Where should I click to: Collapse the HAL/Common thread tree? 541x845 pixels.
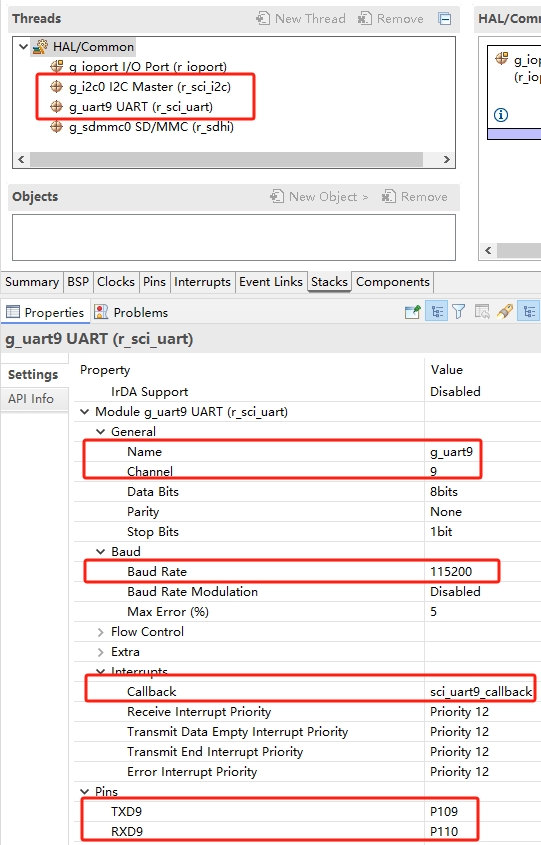(x=23, y=47)
